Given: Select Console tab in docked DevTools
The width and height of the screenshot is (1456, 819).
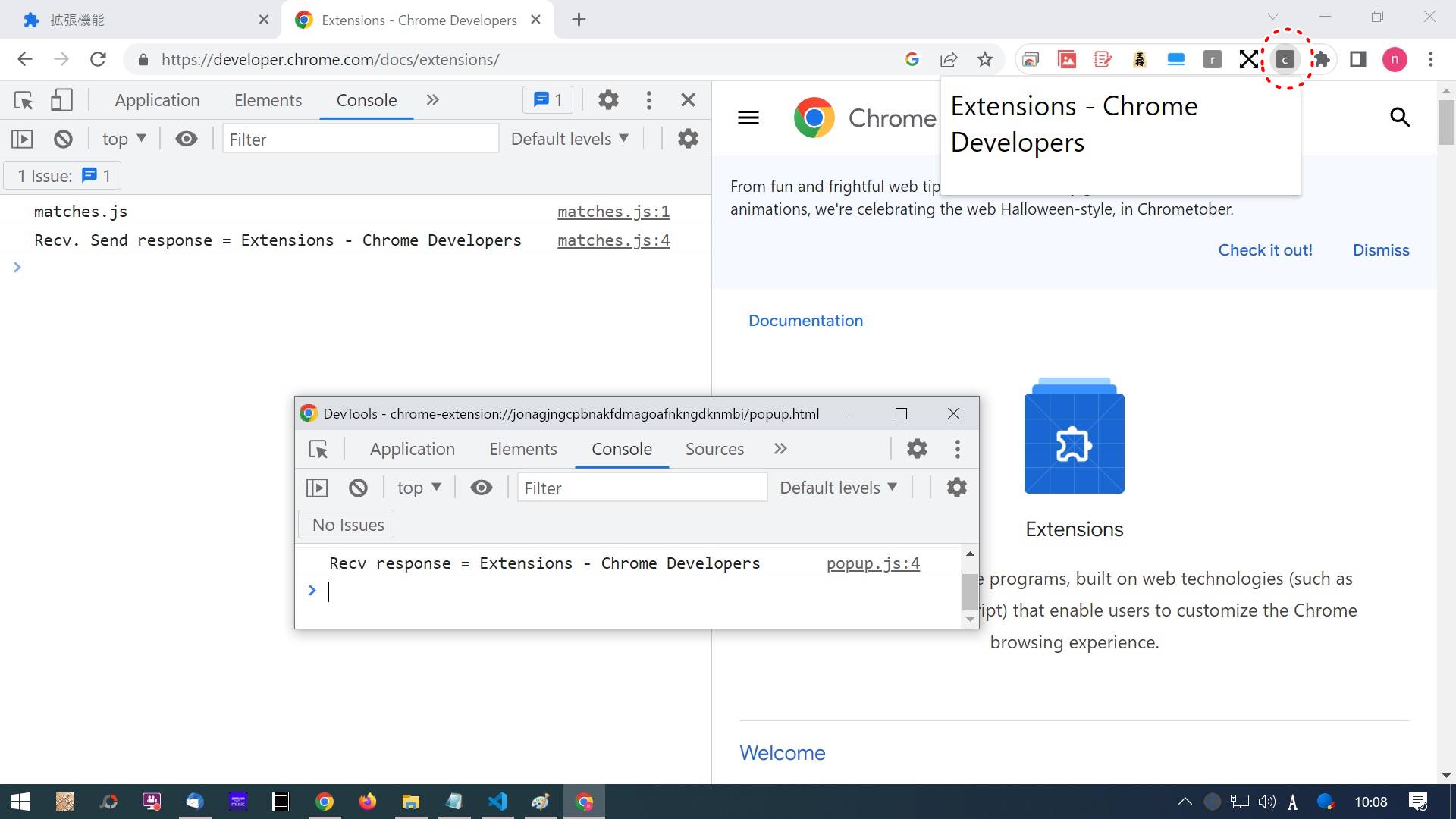Looking at the screenshot, I should pyautogui.click(x=366, y=100).
